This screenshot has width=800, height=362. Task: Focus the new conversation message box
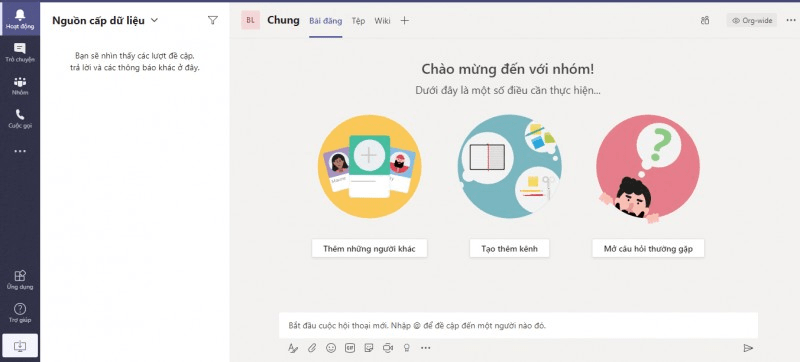(x=518, y=325)
